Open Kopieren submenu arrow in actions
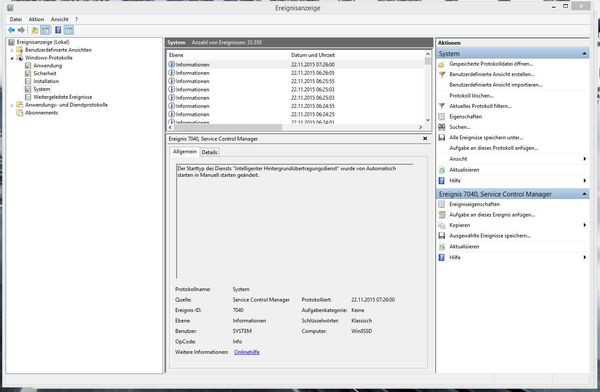The image size is (600, 392). 584,225
